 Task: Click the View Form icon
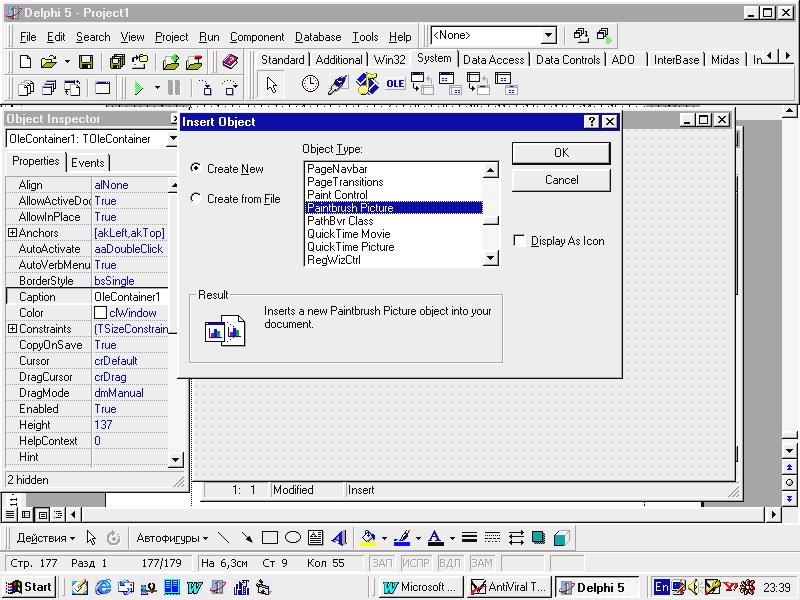click(49, 88)
